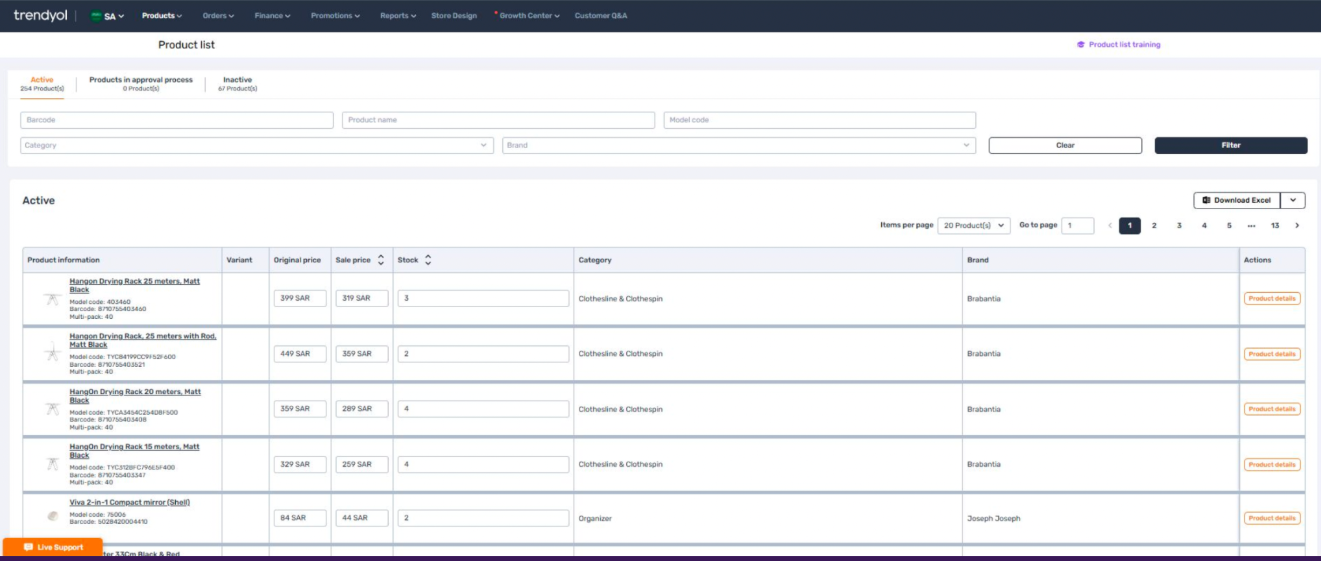Open Hangon Drying Rack 25 meters with Rod link
The image size is (1321, 561).
point(143,340)
